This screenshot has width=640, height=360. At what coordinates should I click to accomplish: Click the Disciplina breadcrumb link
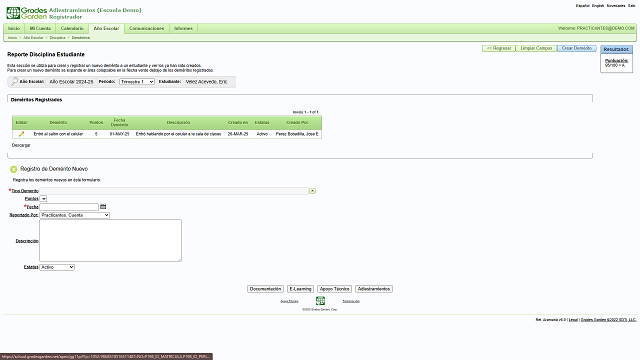58,38
